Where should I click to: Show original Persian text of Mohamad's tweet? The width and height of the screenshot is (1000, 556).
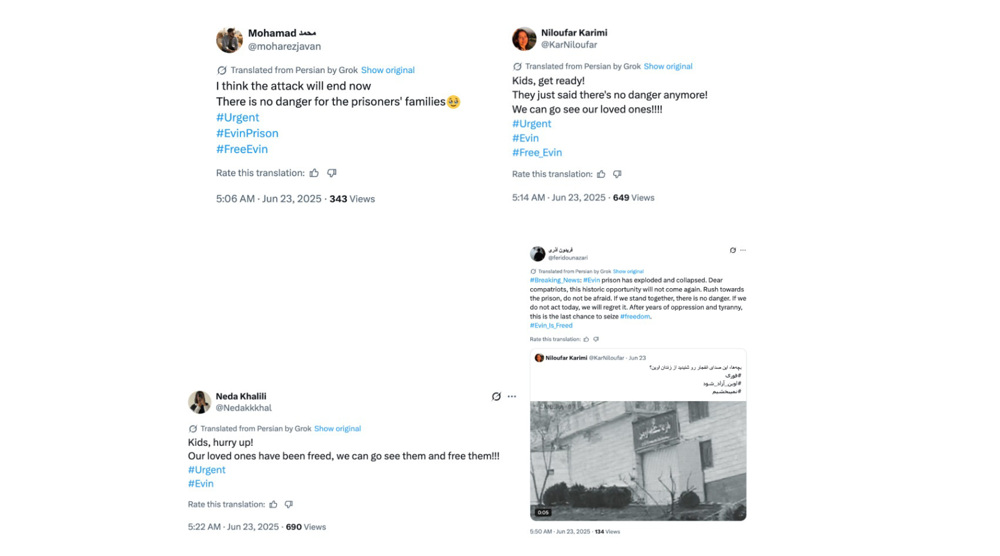pyautogui.click(x=387, y=70)
